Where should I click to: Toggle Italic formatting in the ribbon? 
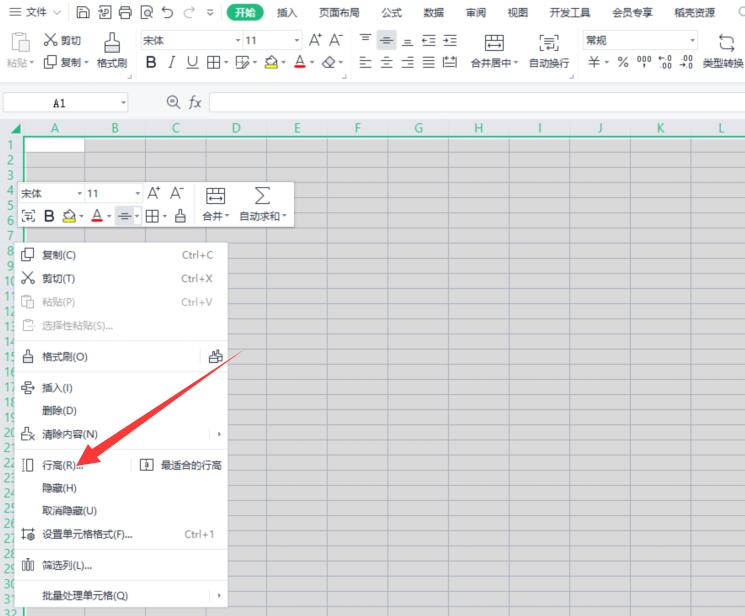171,62
